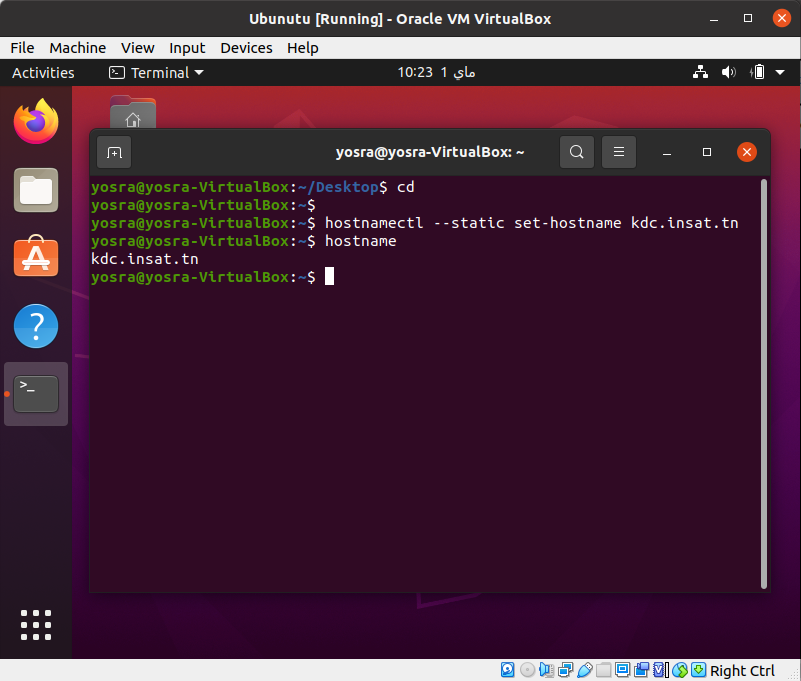801x681 pixels.
Task: Open the terminal search tool
Action: point(577,152)
